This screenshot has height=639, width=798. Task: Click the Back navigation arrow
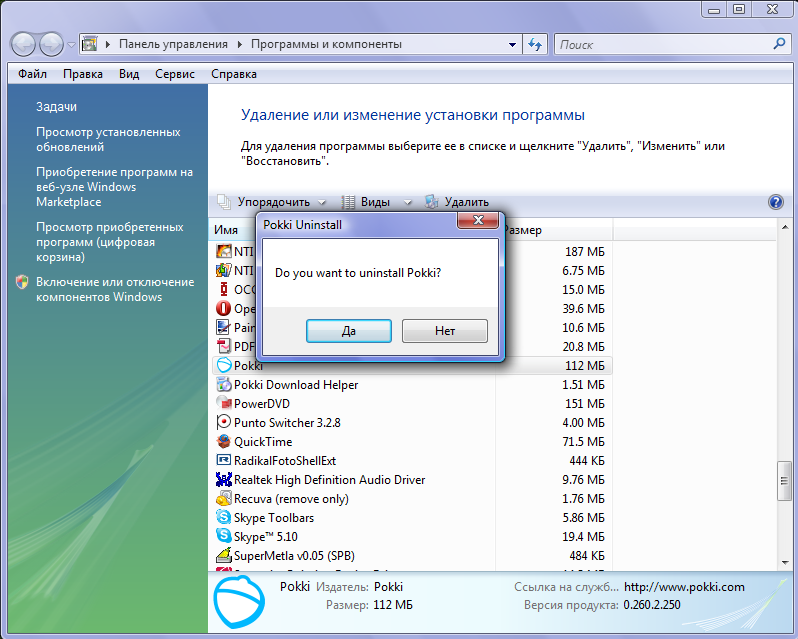coord(23,44)
